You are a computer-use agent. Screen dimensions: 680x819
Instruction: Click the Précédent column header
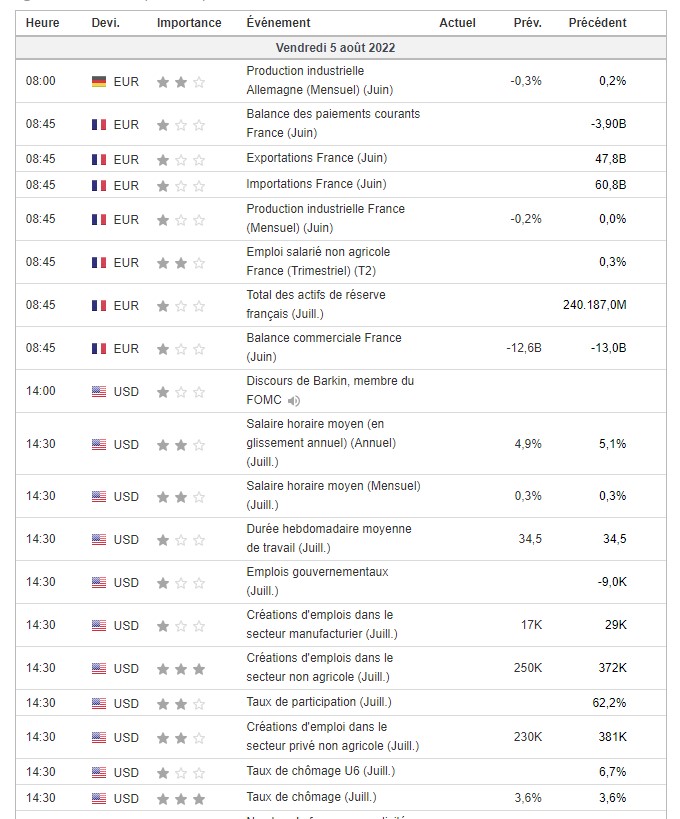(x=597, y=23)
